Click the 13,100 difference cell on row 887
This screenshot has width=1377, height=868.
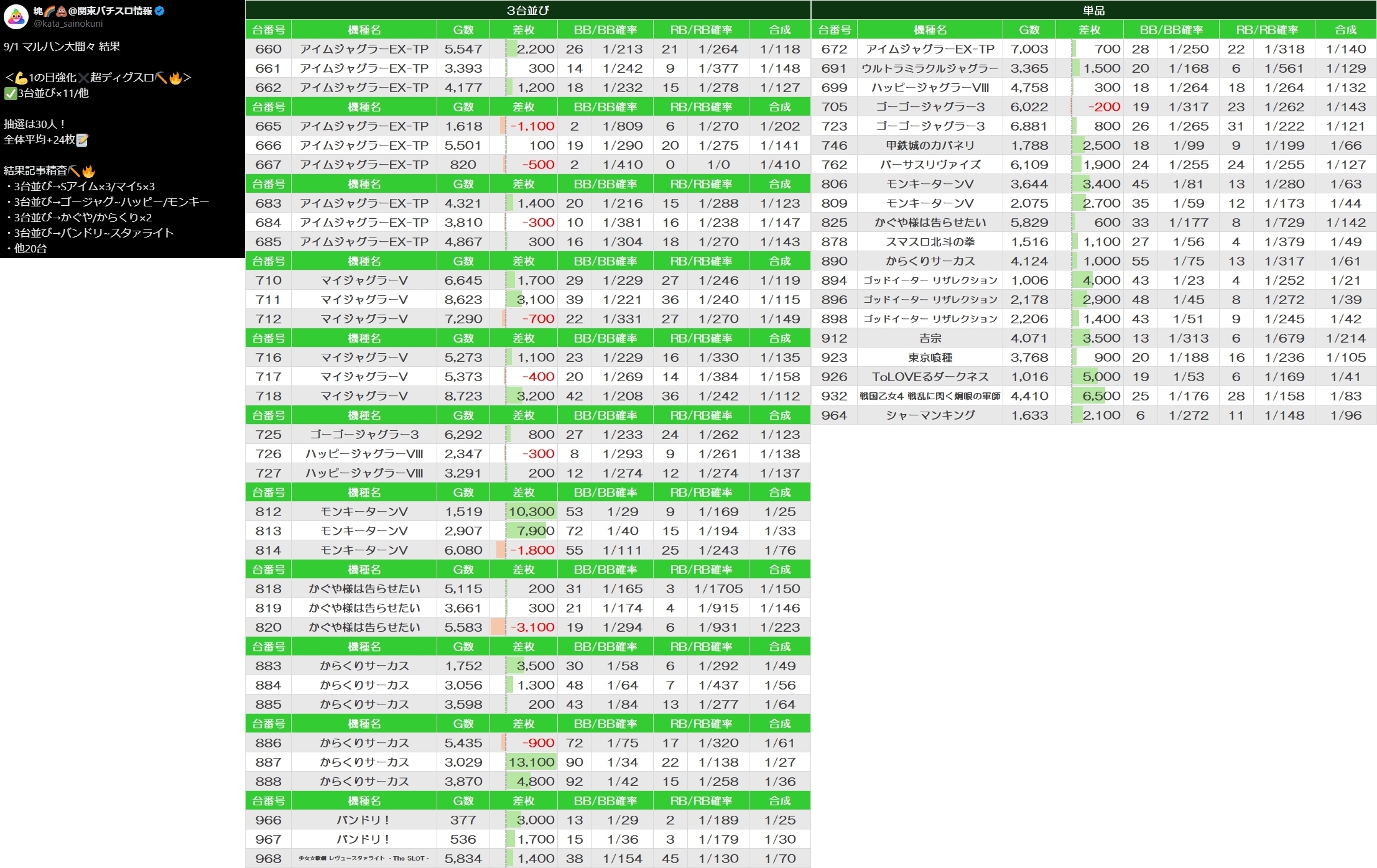click(x=531, y=762)
